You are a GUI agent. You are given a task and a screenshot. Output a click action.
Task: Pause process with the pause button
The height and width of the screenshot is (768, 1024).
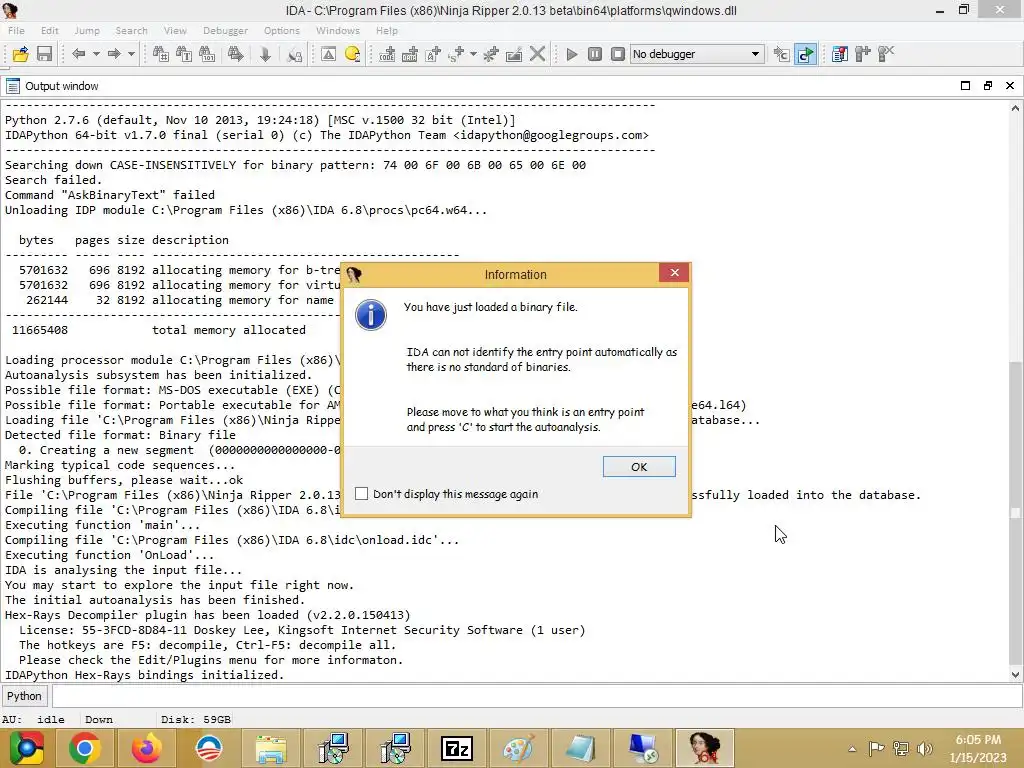pos(595,54)
